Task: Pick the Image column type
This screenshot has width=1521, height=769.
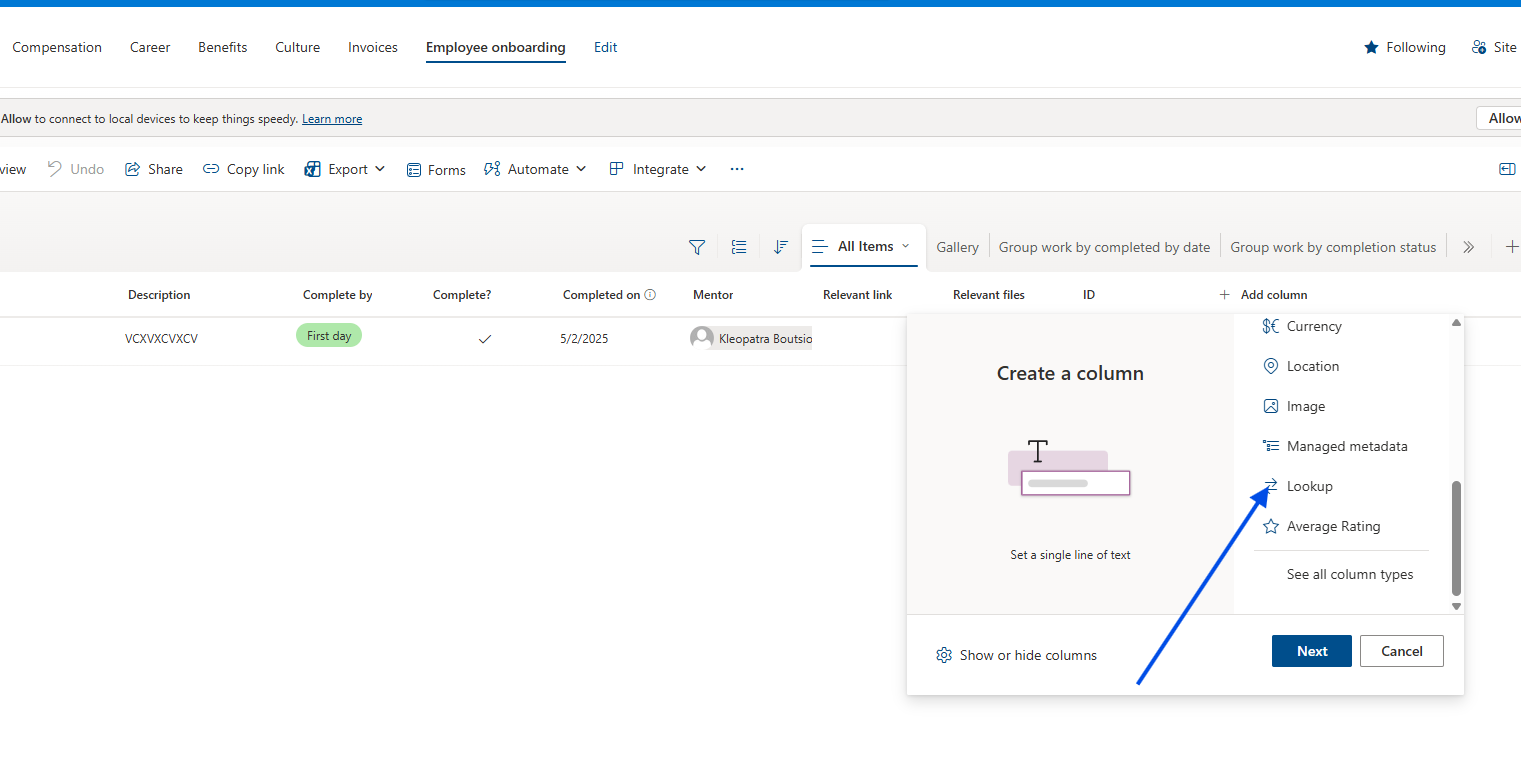Action: (1305, 406)
